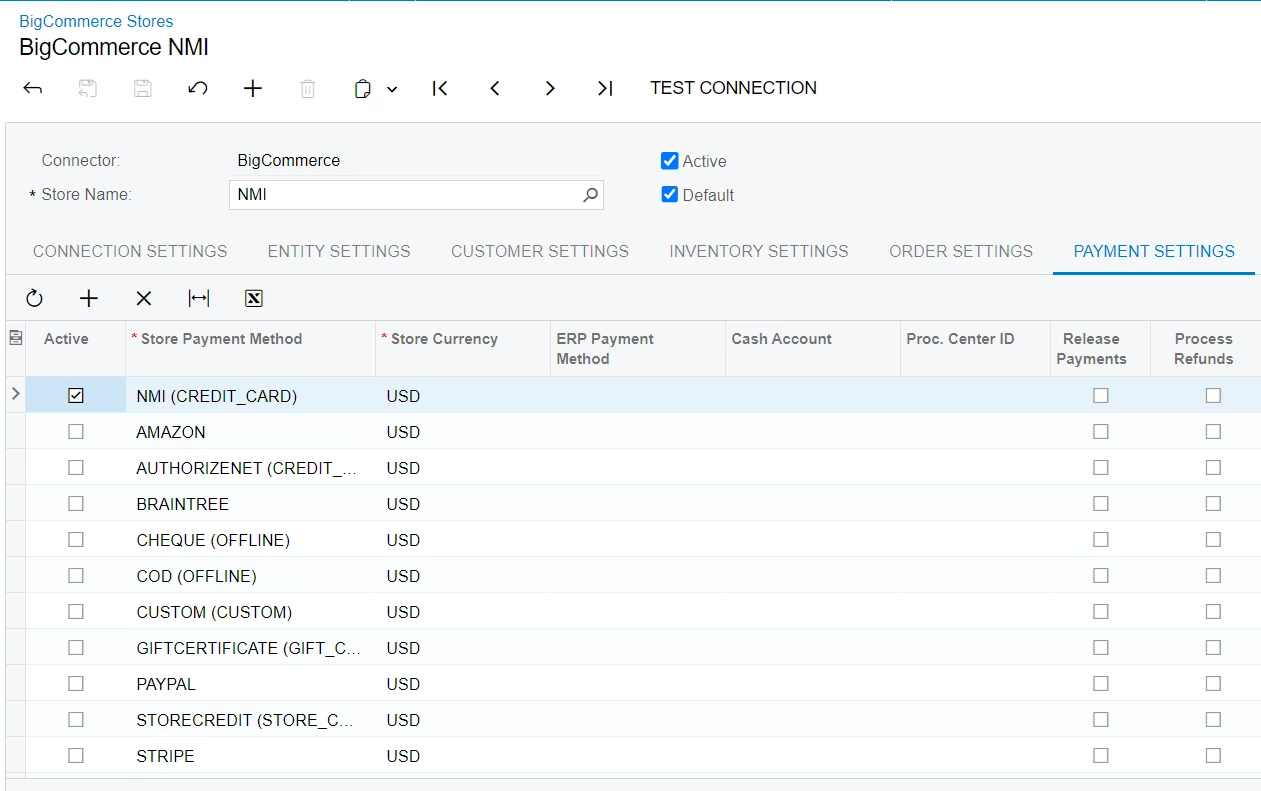This screenshot has width=1261, height=791.
Task: Enable the Active checkbox for PAYPAL
Action: click(x=76, y=684)
